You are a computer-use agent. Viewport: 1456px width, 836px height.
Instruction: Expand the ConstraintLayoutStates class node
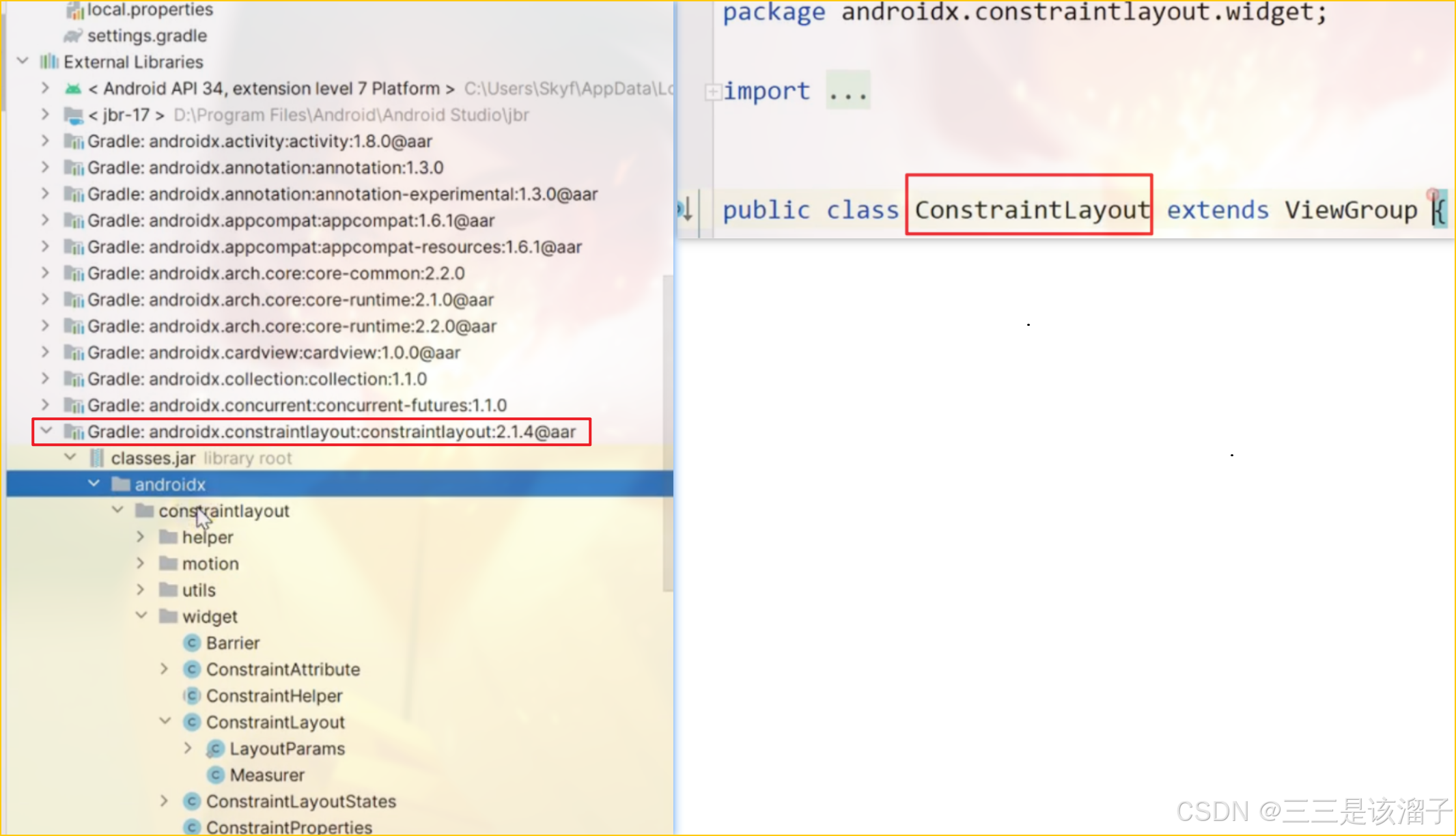pyautogui.click(x=164, y=801)
